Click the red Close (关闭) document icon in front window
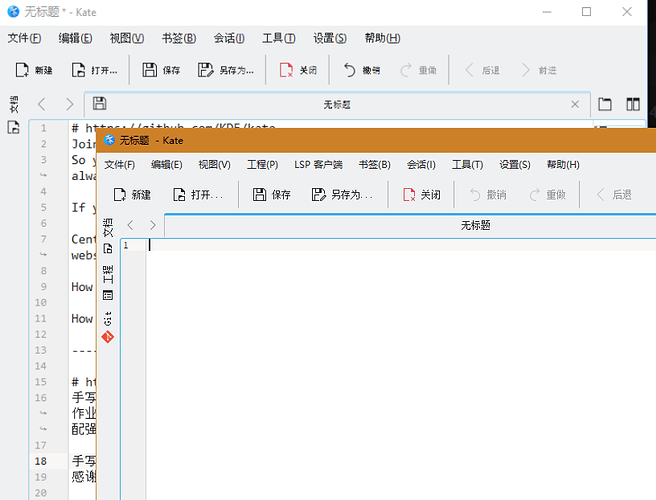The width and height of the screenshot is (656, 500). pos(421,195)
